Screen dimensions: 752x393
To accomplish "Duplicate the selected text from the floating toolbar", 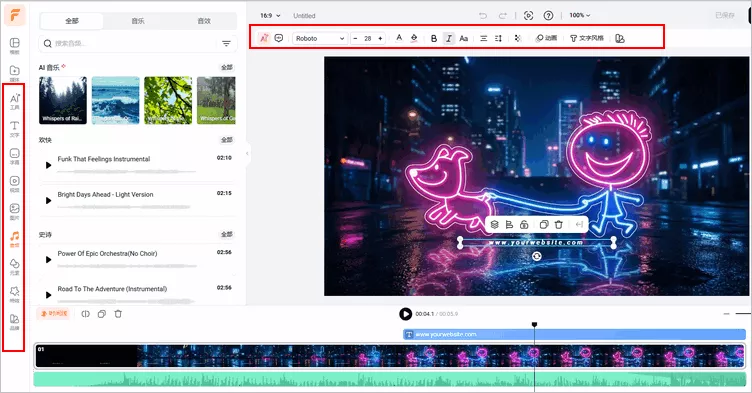I will 544,225.
